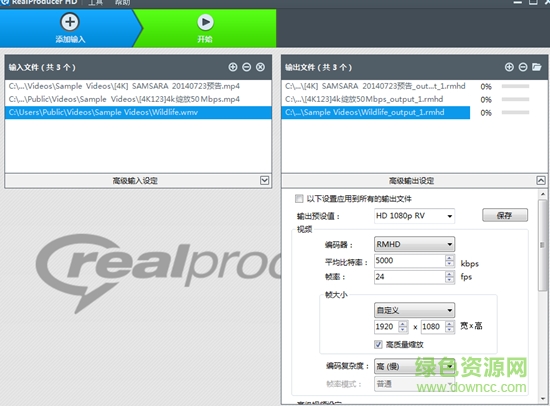This screenshot has width=550, height=406.
Task: Open output folder icon
Action: tap(537, 67)
